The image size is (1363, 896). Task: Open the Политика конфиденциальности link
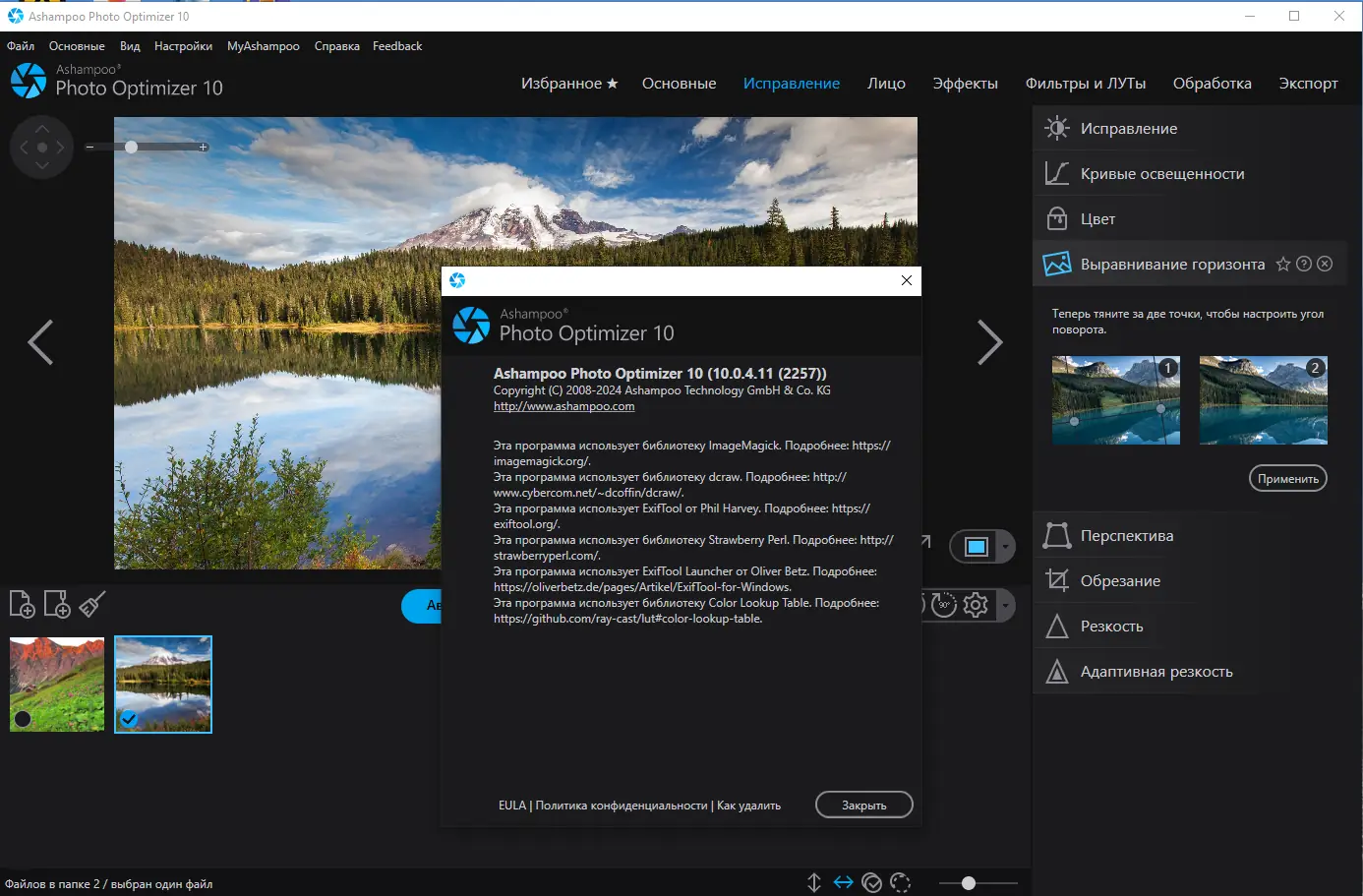click(622, 806)
